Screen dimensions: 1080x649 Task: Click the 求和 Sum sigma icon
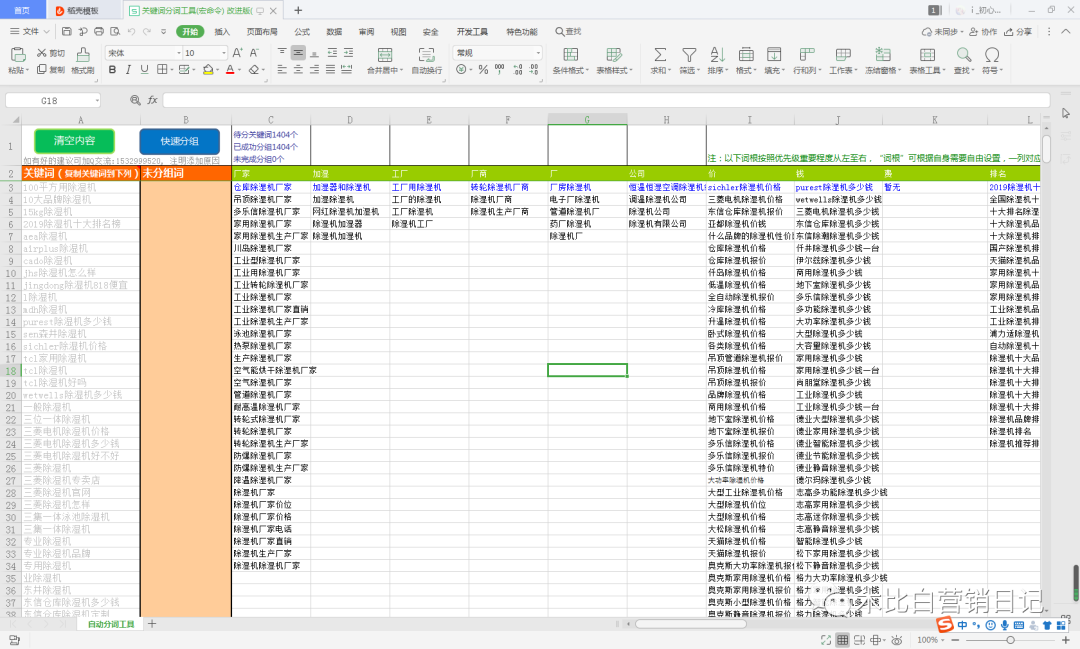point(659,55)
